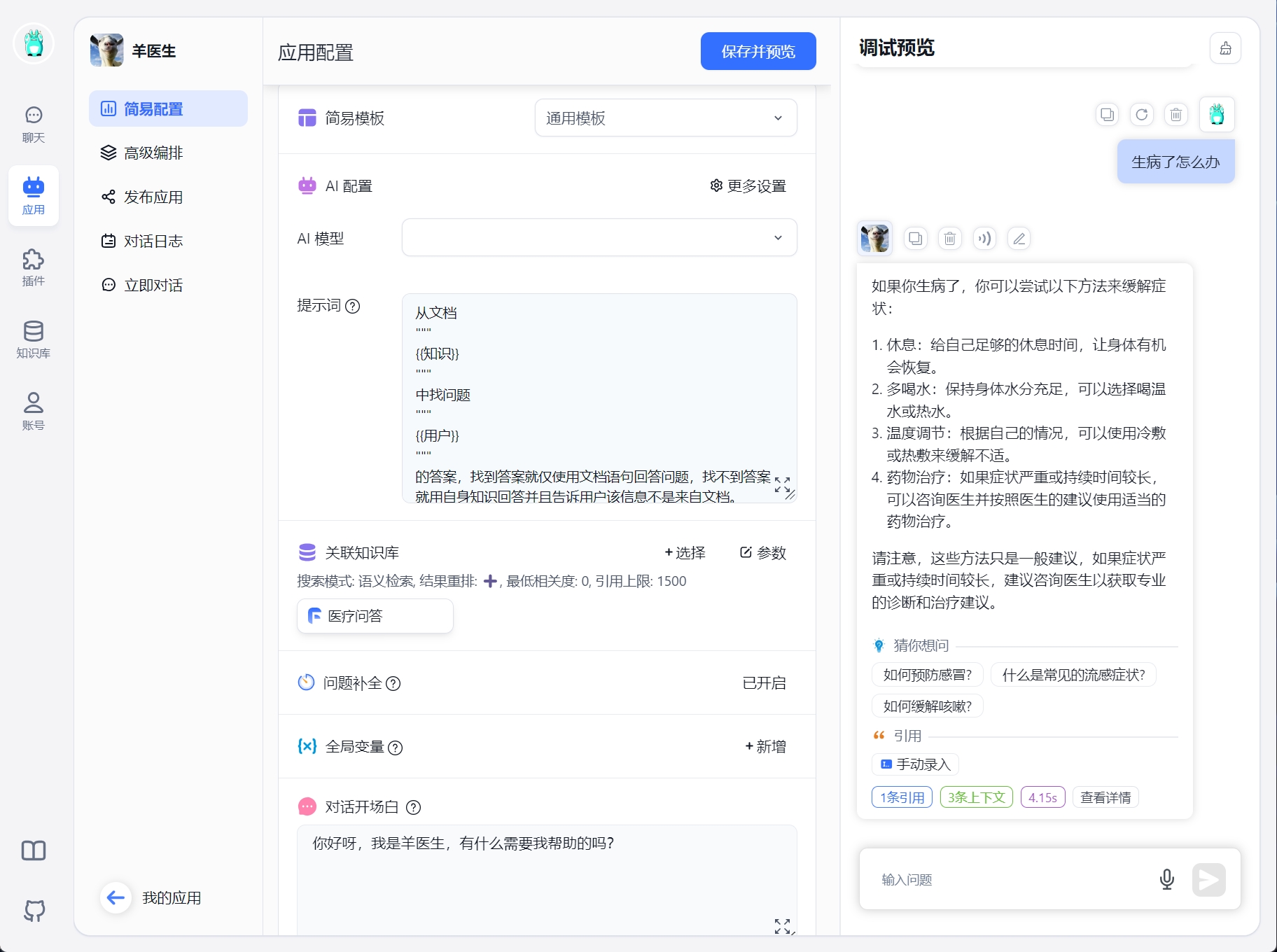Toggle 问题补全 已开启 status
The width and height of the screenshot is (1277, 952).
[x=764, y=682]
